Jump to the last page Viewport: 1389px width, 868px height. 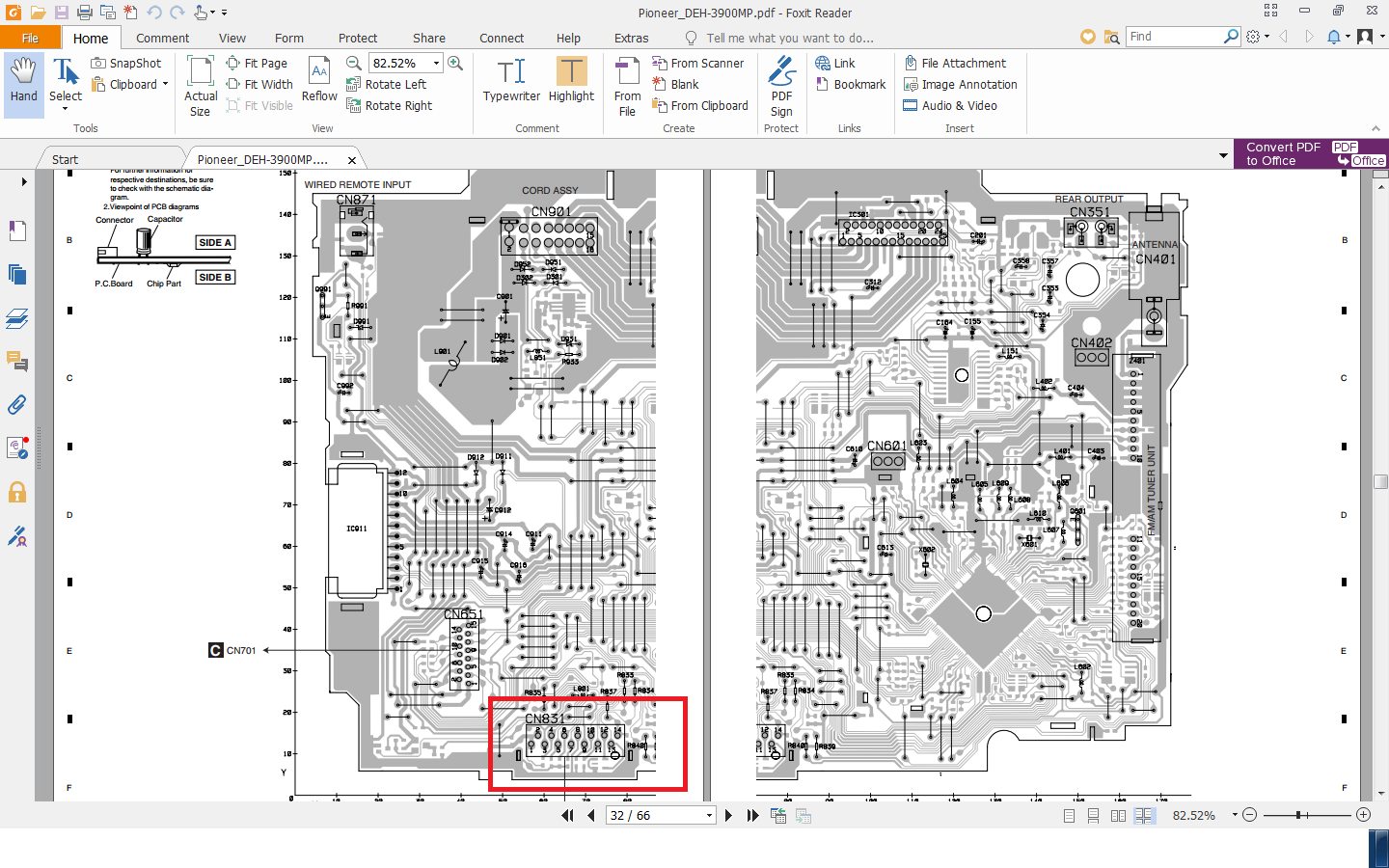pyautogui.click(x=752, y=816)
